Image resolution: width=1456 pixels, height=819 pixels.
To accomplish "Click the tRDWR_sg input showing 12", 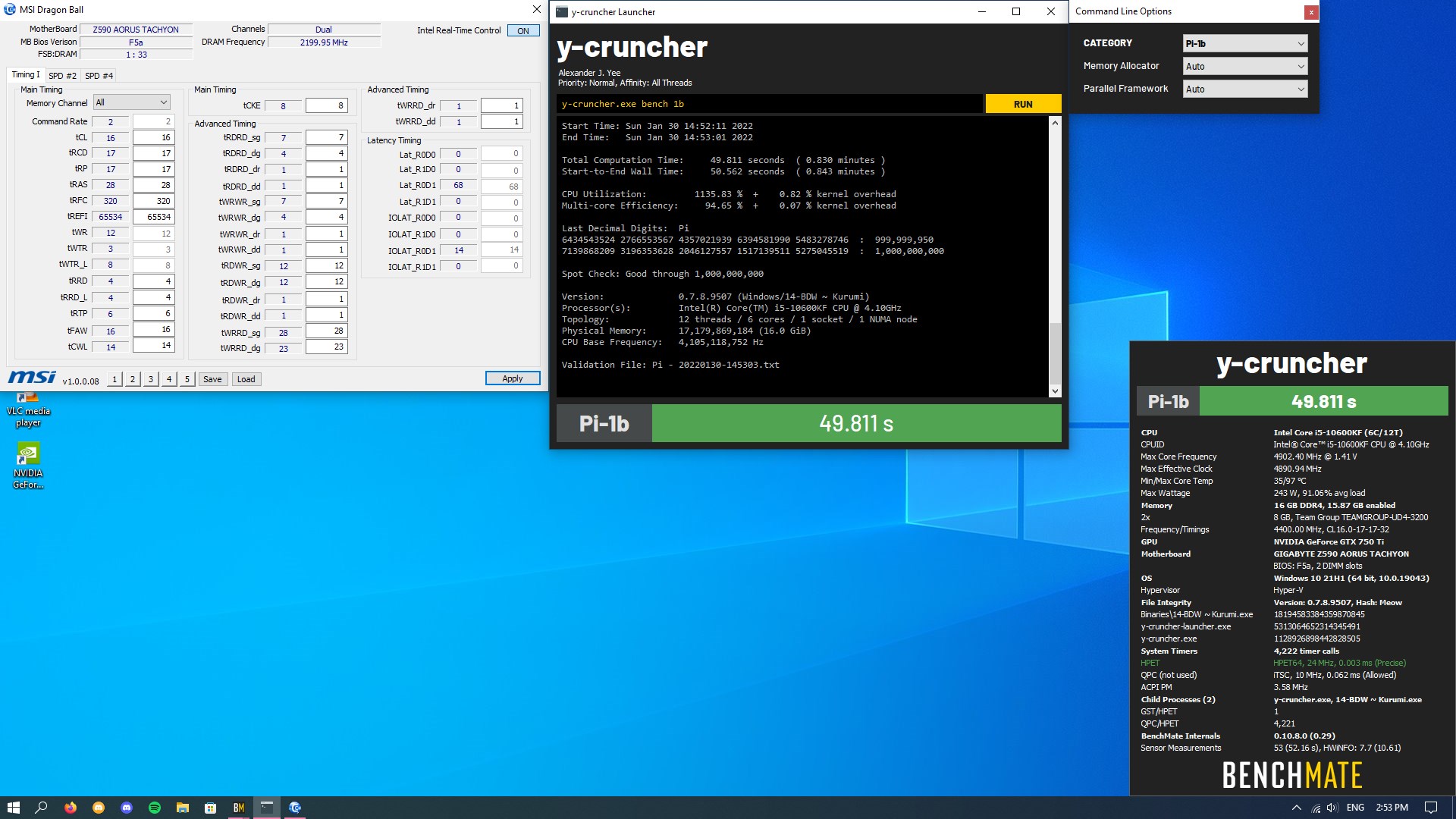I will coord(327,265).
